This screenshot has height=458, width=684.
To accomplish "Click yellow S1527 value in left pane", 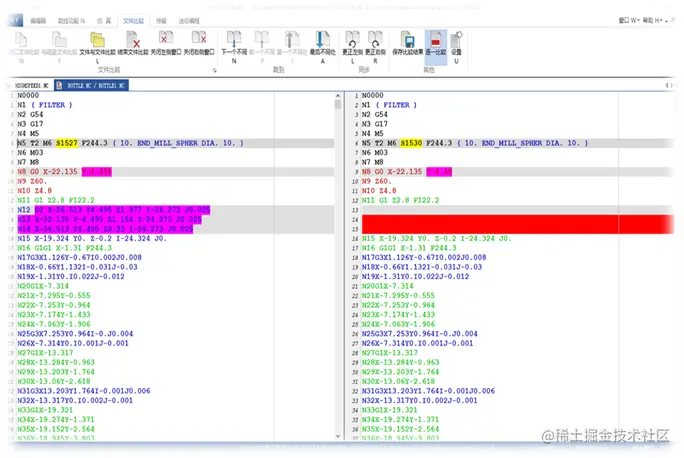I will [x=67, y=143].
